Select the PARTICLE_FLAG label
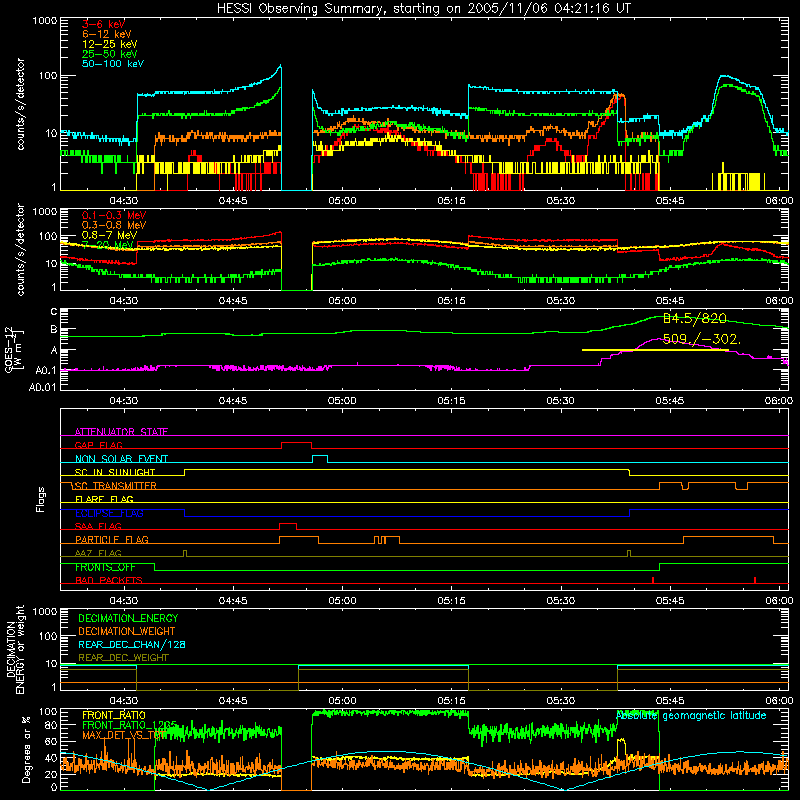 [x=112, y=540]
